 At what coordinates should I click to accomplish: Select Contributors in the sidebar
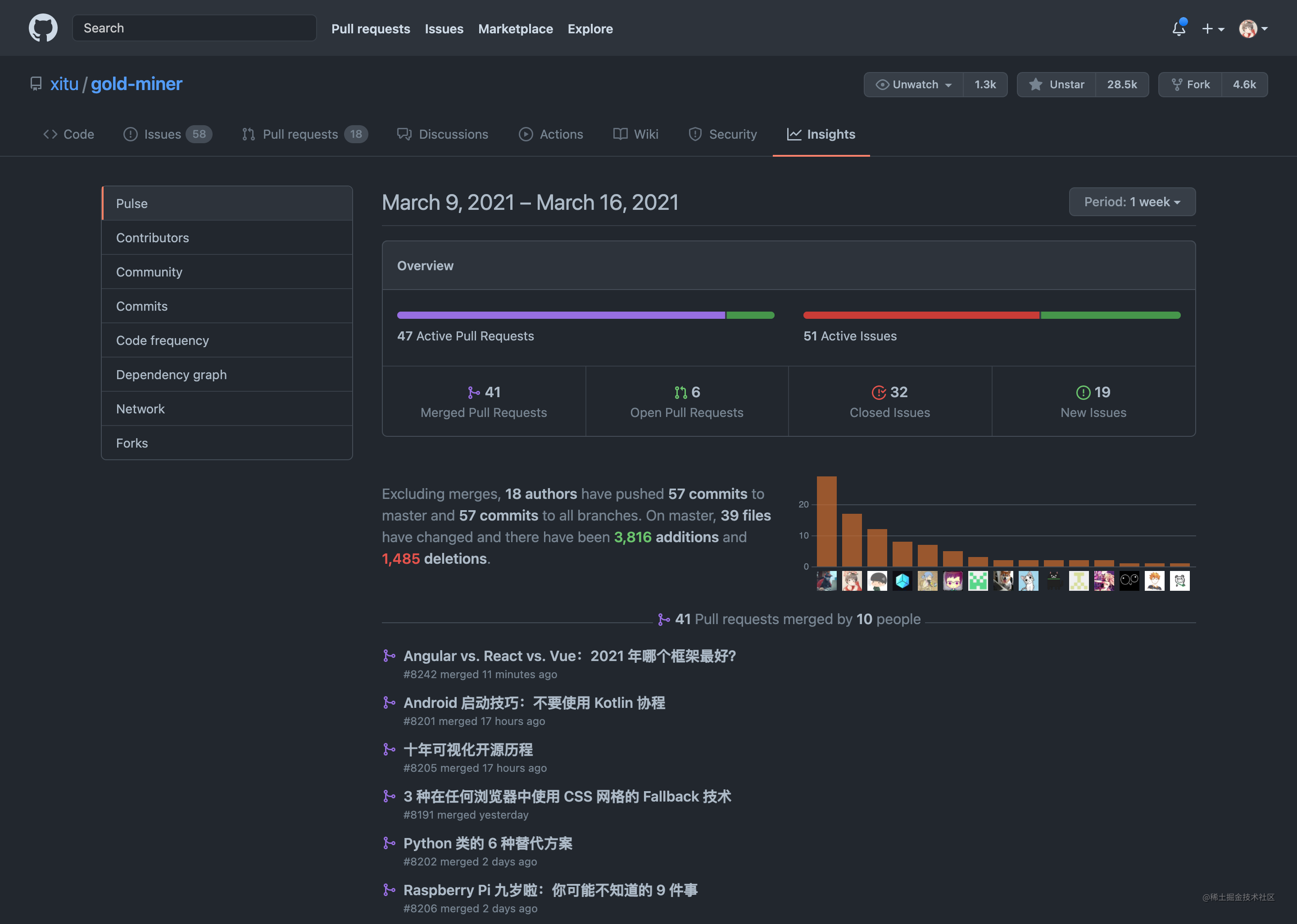pos(227,238)
